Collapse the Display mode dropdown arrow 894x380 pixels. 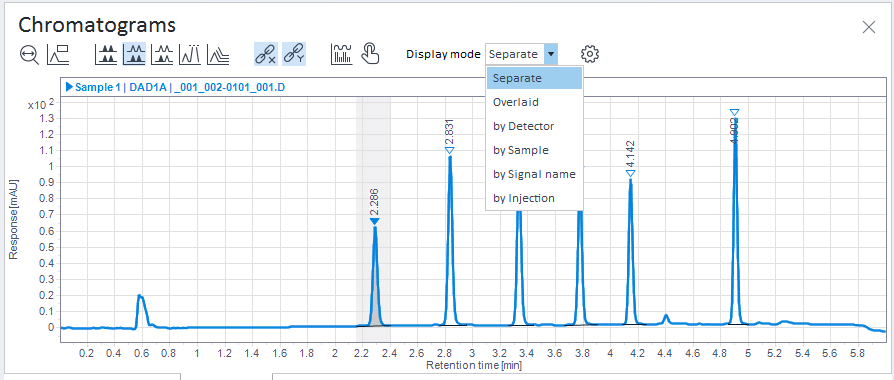pos(551,55)
